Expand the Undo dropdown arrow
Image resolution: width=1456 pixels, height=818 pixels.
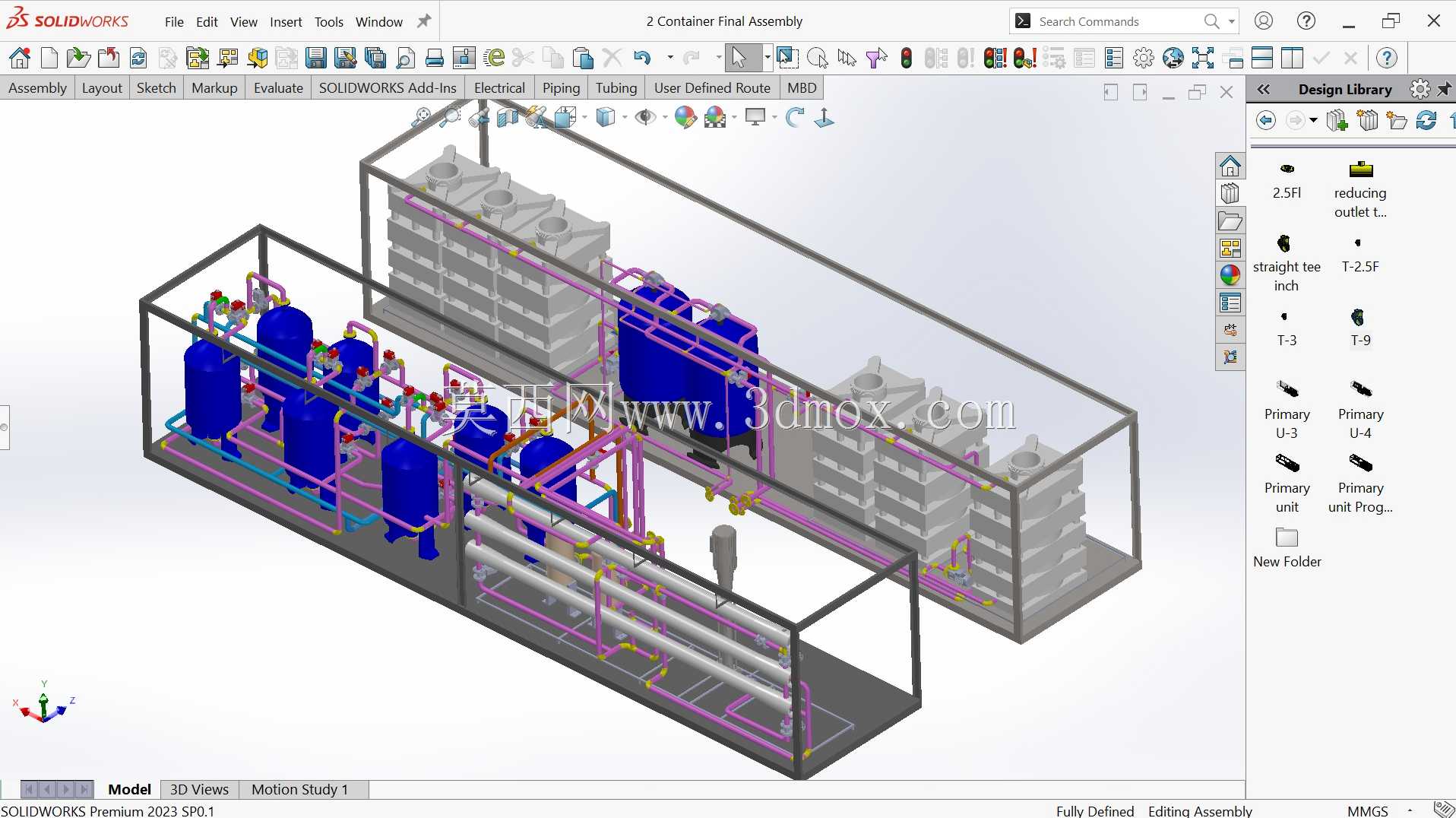(669, 58)
